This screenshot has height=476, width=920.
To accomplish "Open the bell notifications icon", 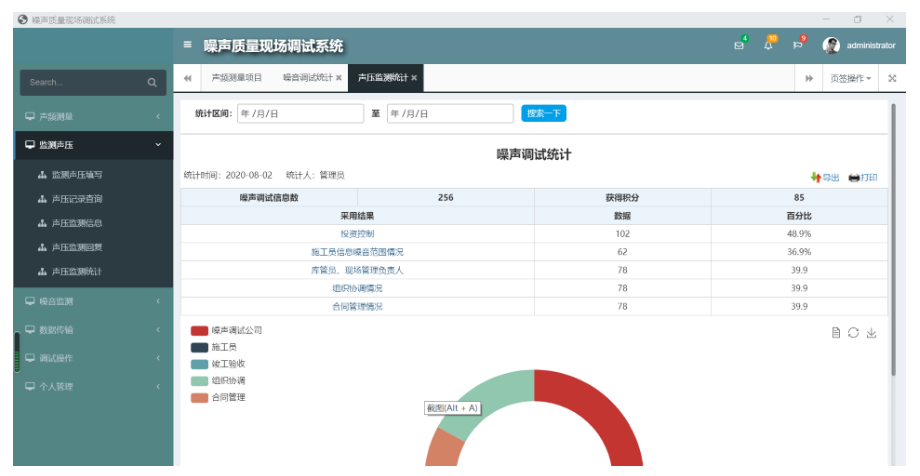I will [x=768, y=45].
